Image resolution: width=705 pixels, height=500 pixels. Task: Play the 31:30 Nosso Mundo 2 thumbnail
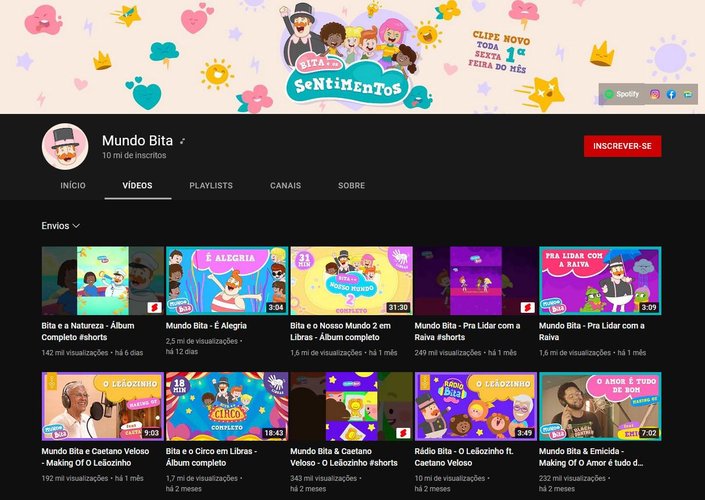tap(351, 281)
